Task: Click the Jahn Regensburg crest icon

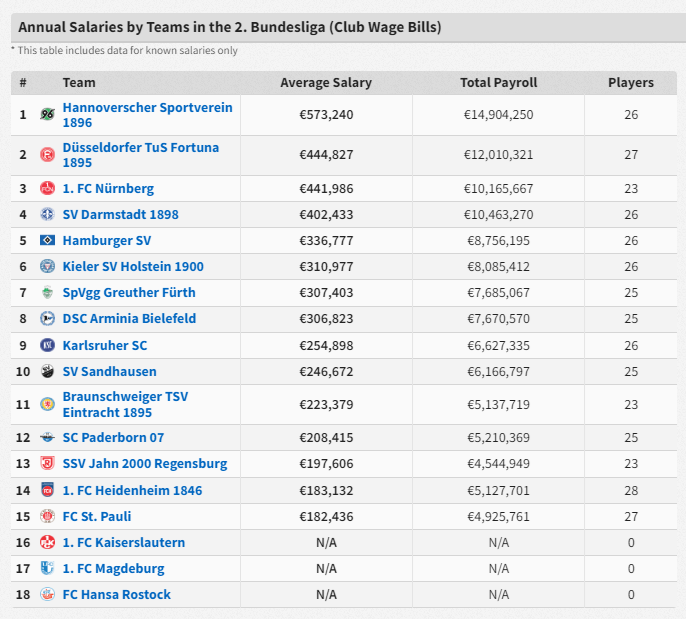Action: coord(47,463)
